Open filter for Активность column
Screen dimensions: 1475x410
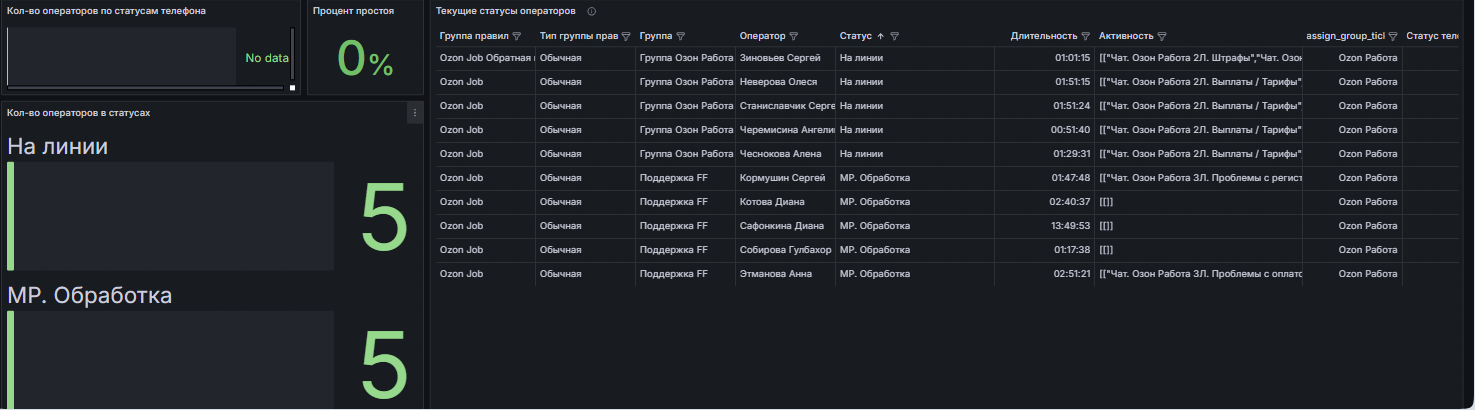click(x=1162, y=36)
